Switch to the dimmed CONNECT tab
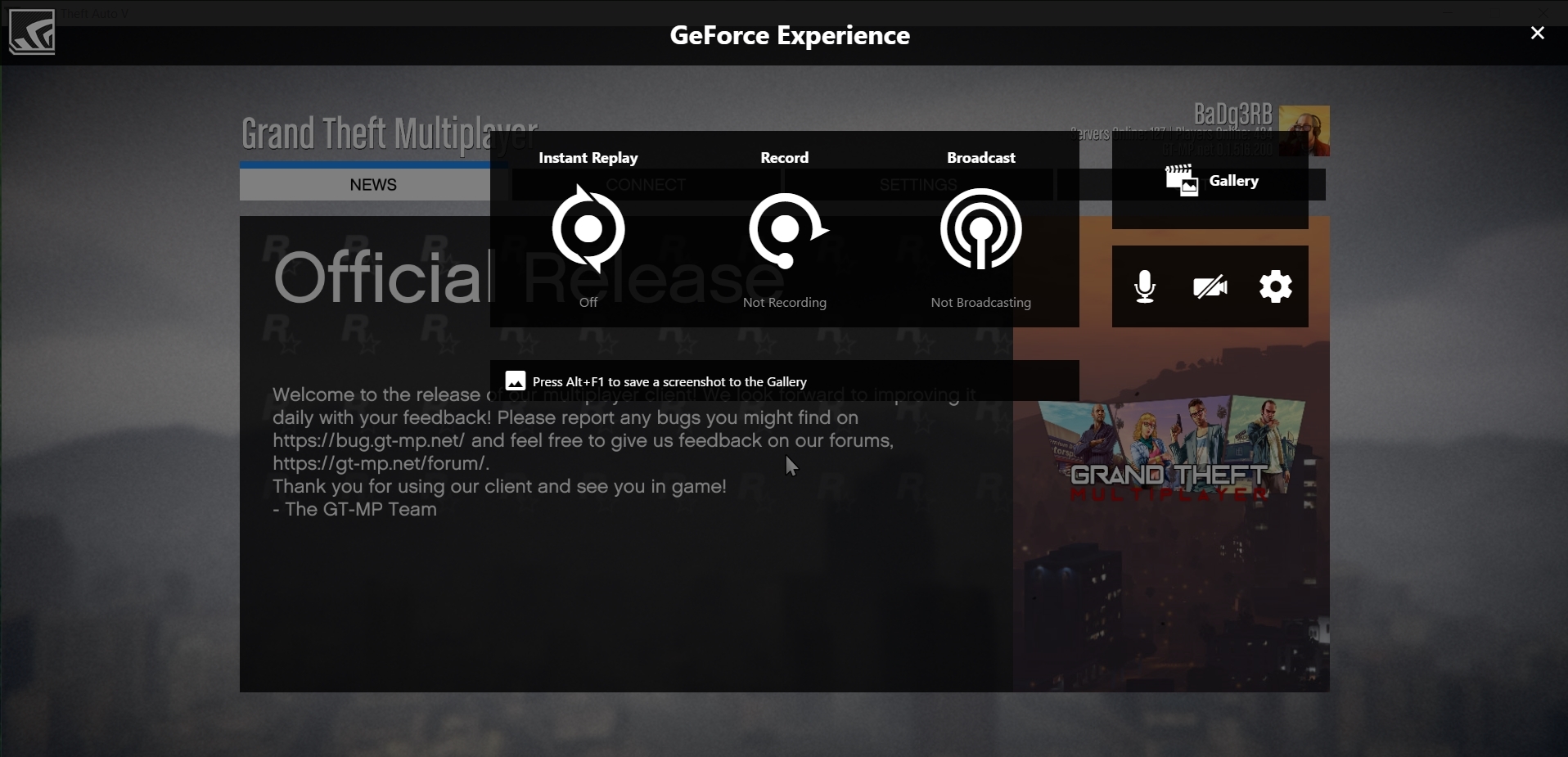Image resolution: width=1568 pixels, height=757 pixels. tap(646, 185)
